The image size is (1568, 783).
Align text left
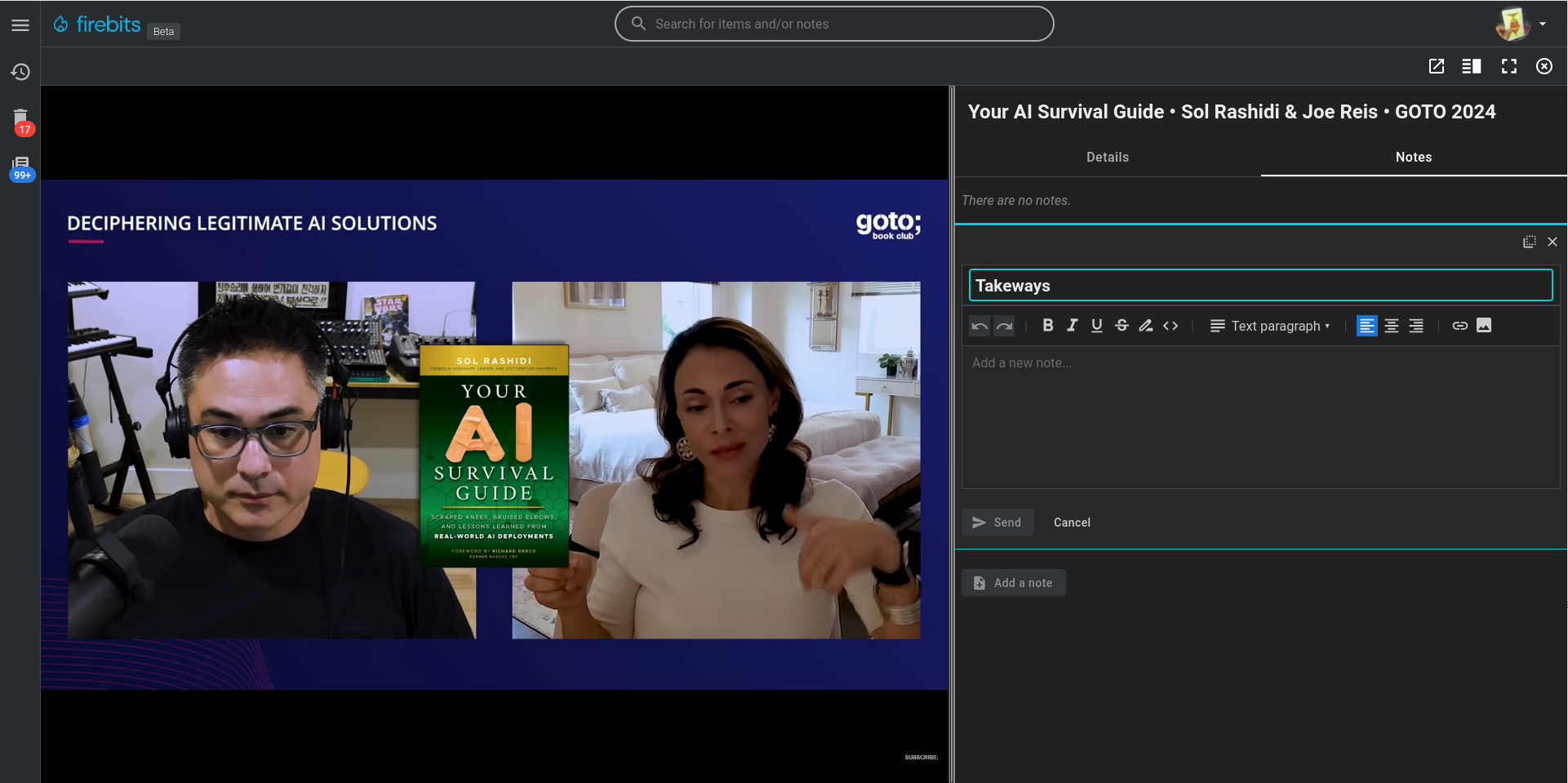(1366, 326)
